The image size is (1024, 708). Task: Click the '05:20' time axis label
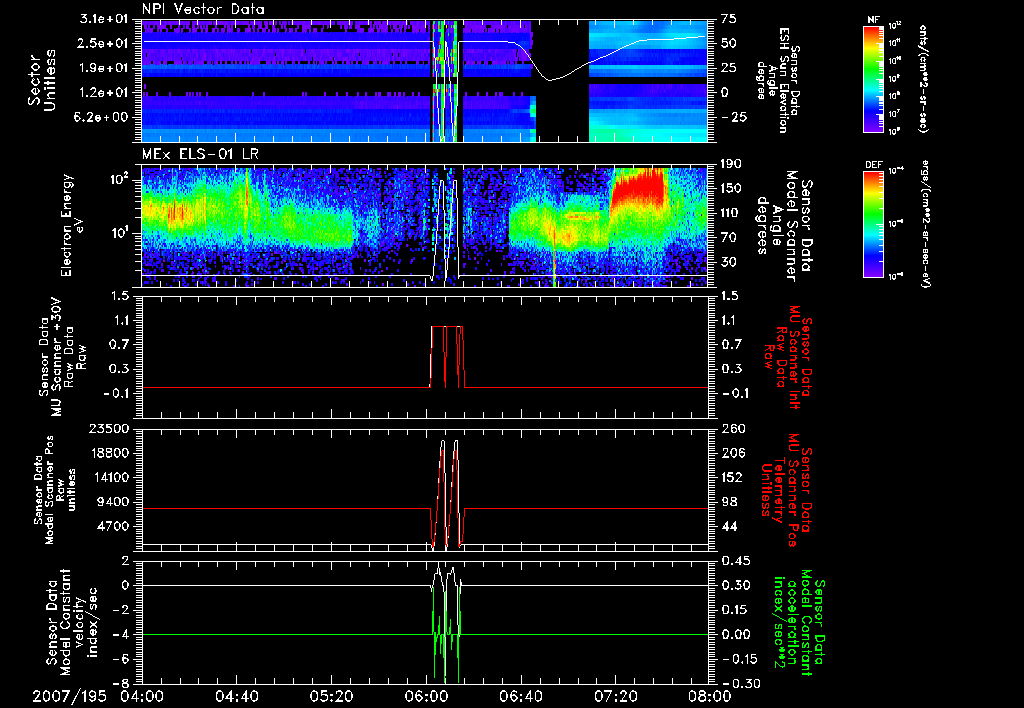332,697
